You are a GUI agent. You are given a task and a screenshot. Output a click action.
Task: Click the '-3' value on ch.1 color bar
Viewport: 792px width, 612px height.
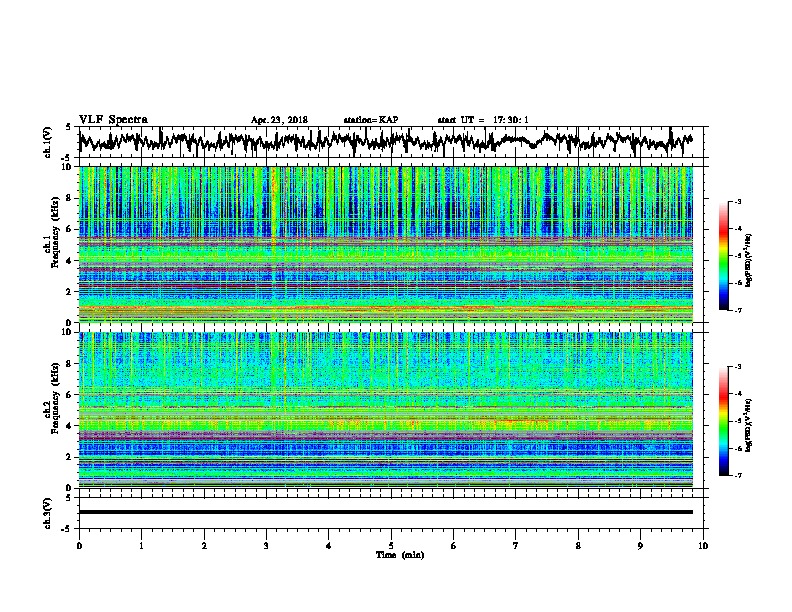click(x=737, y=201)
